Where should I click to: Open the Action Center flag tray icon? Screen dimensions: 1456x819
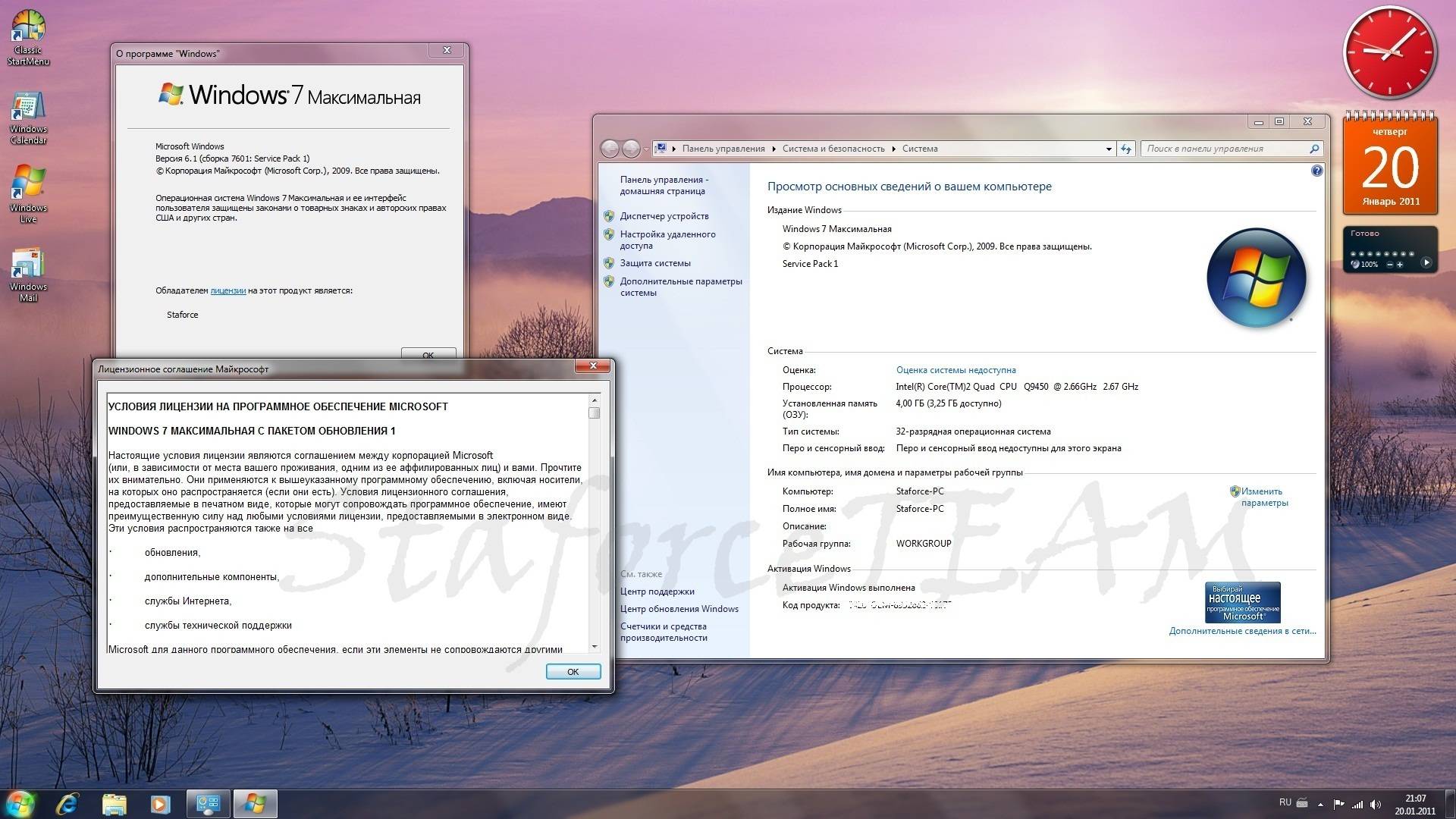click(1339, 804)
